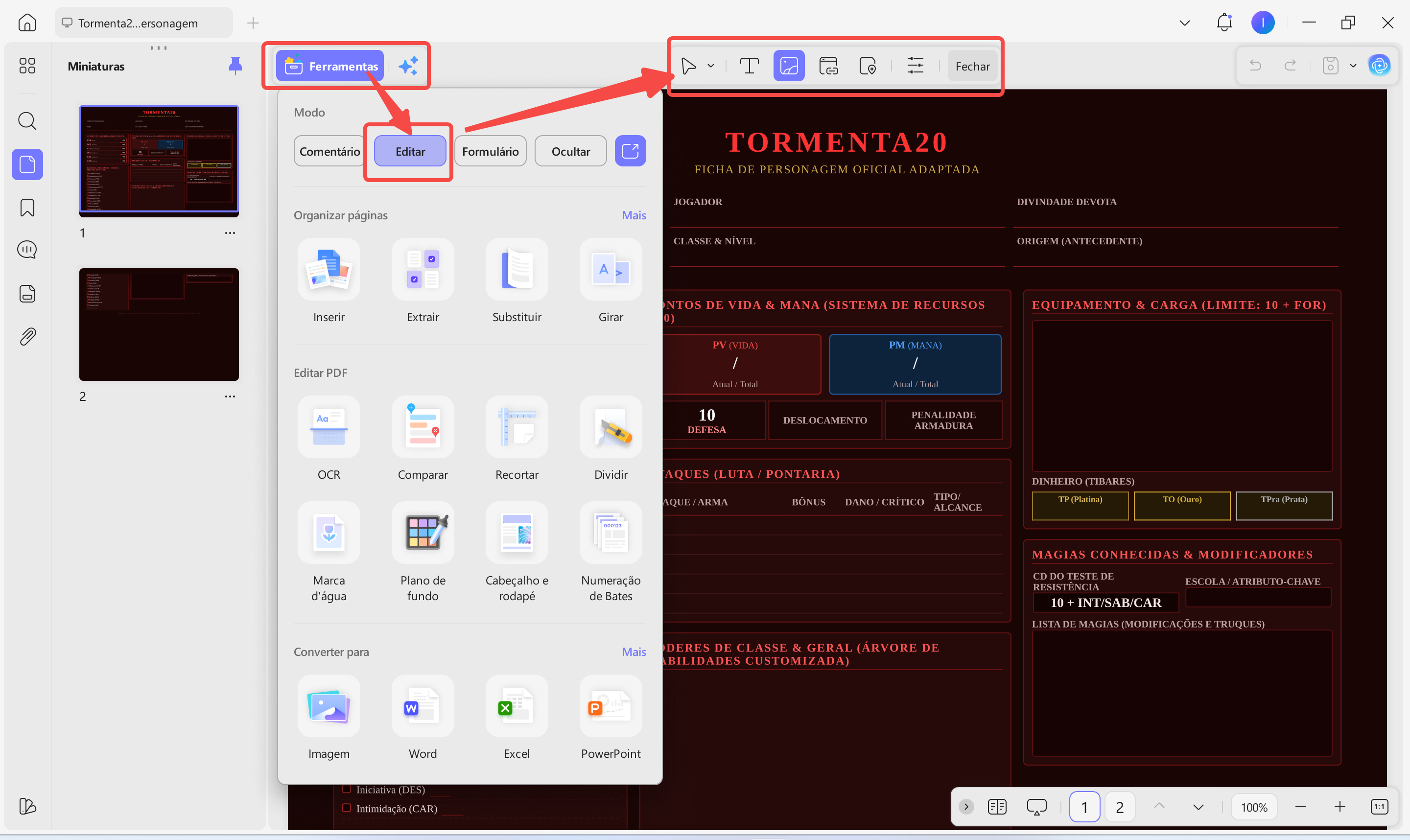Viewport: 1410px width, 840px height.
Task: Switch to Formulário mode
Action: coord(490,151)
